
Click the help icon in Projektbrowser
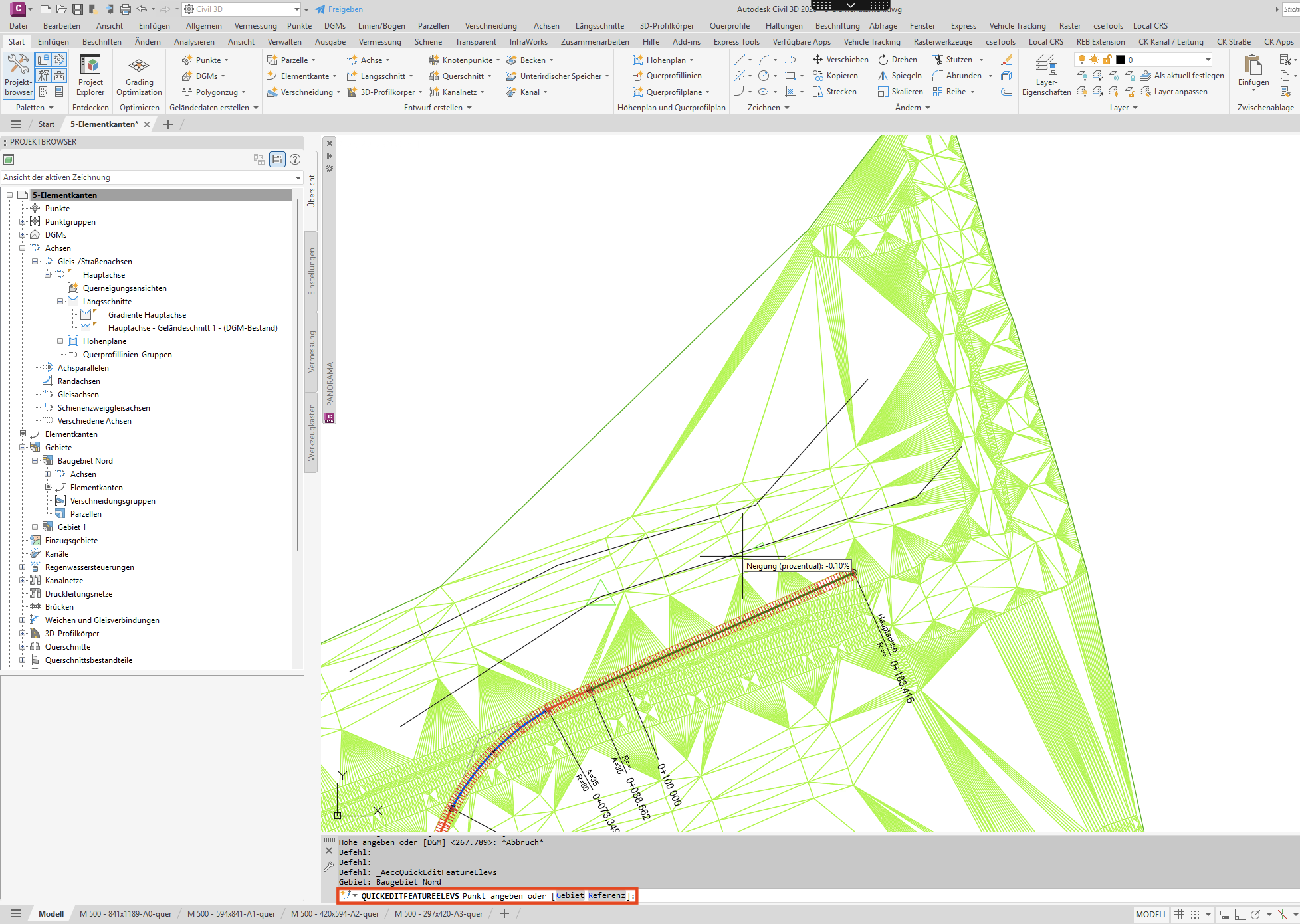pyautogui.click(x=295, y=159)
